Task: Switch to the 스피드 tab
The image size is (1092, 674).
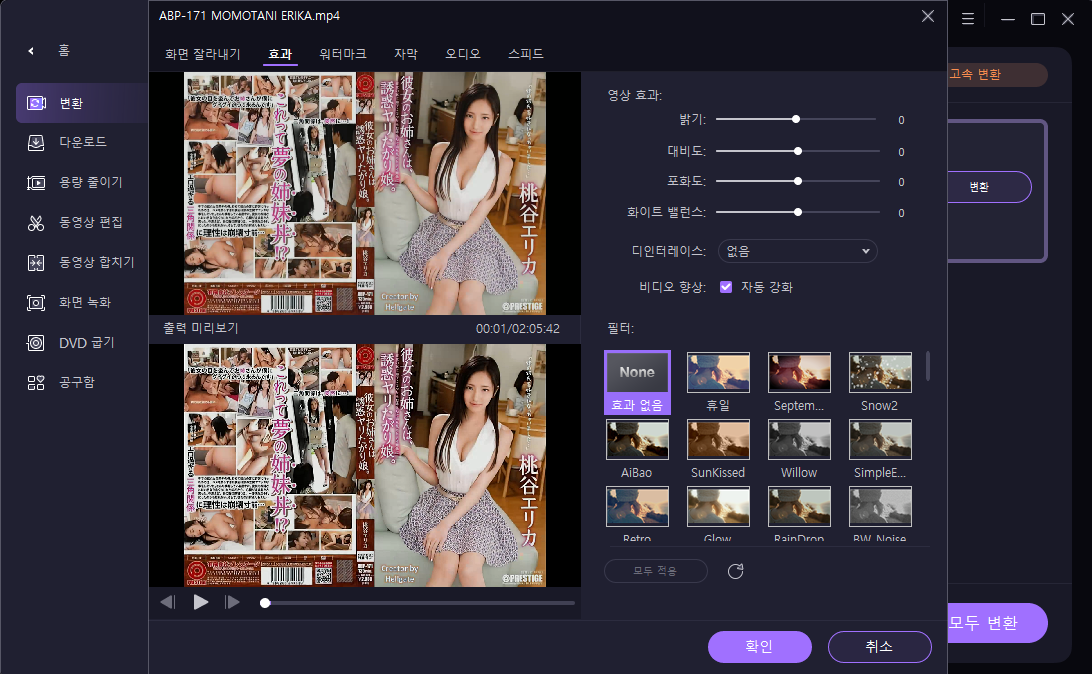Action: point(526,54)
